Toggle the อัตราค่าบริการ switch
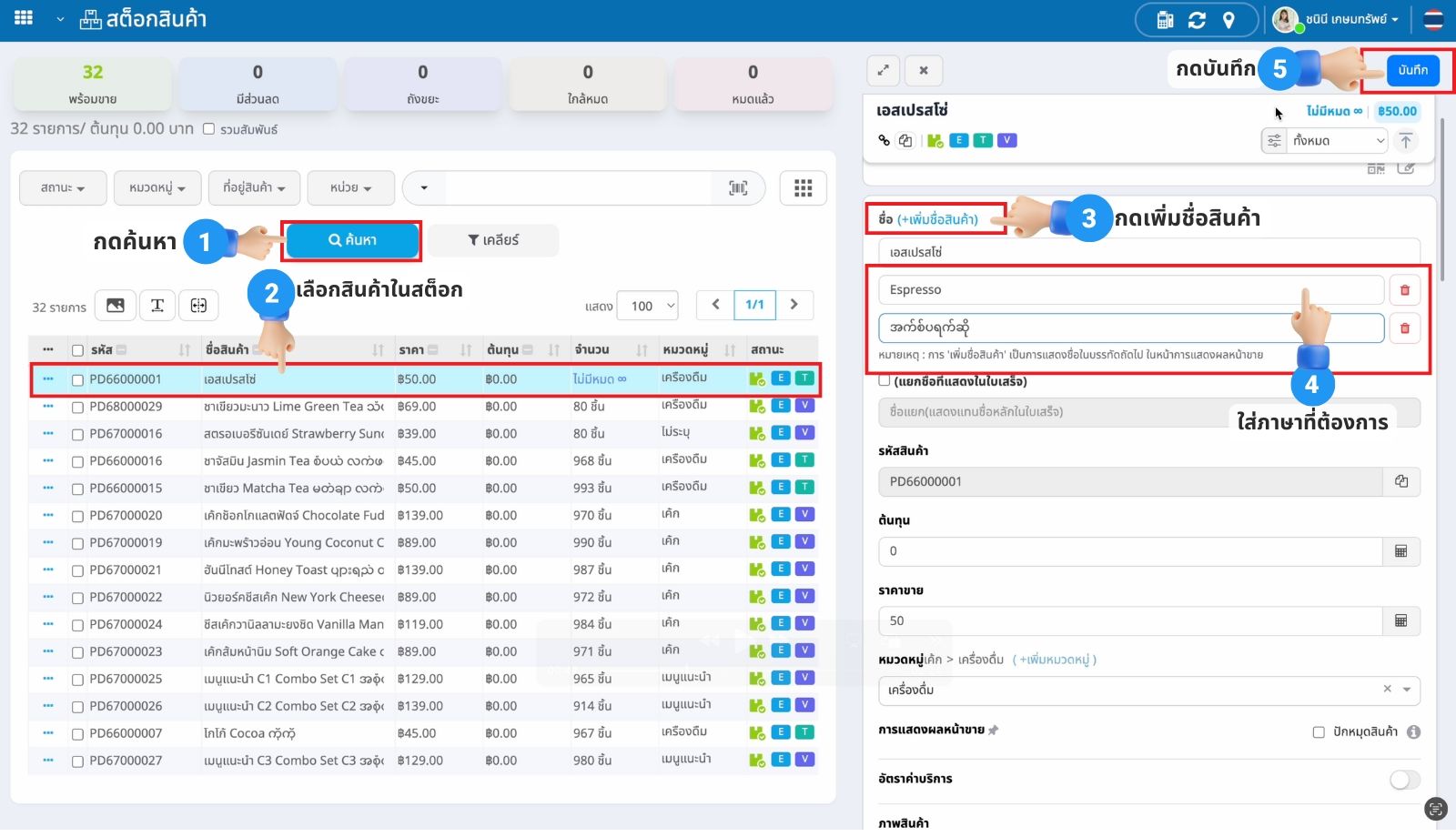 click(x=1404, y=780)
